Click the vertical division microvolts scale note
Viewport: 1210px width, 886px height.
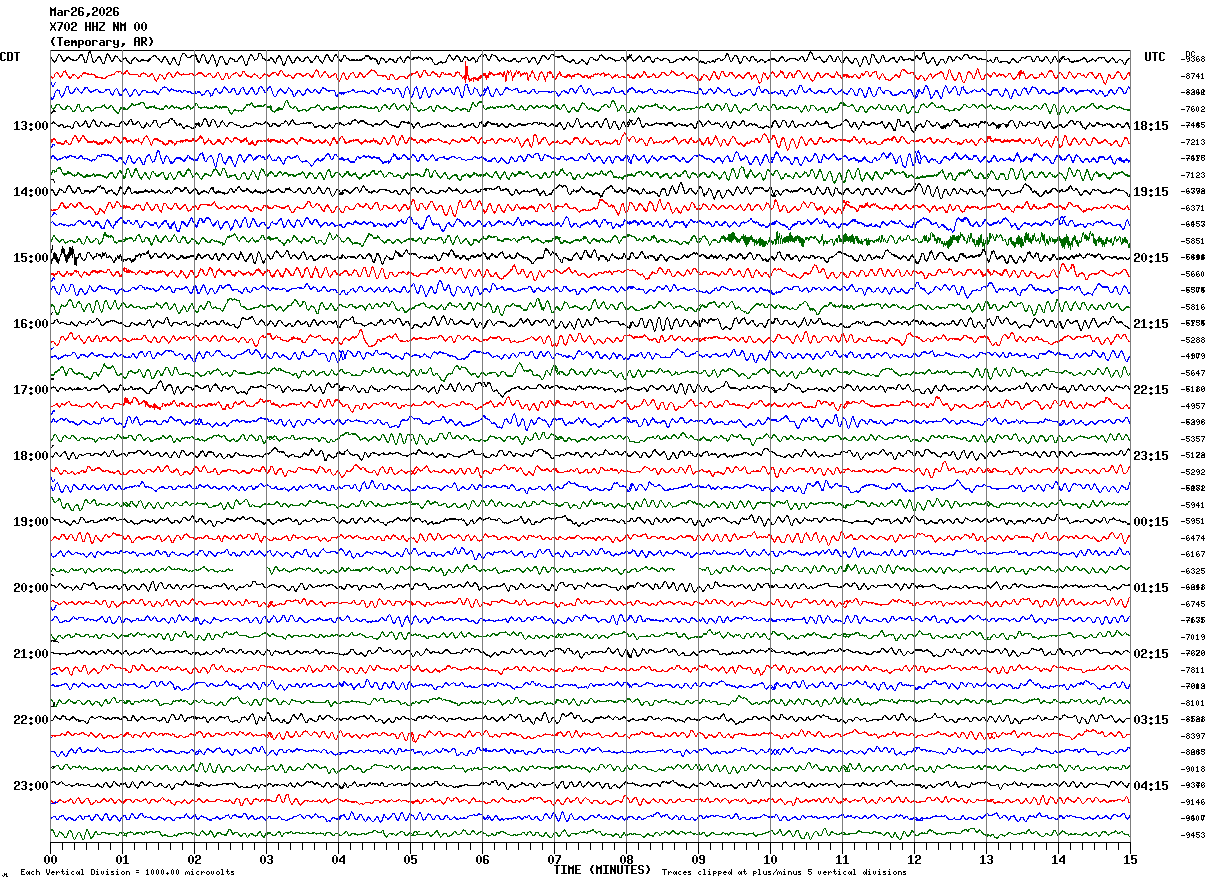click(x=127, y=873)
